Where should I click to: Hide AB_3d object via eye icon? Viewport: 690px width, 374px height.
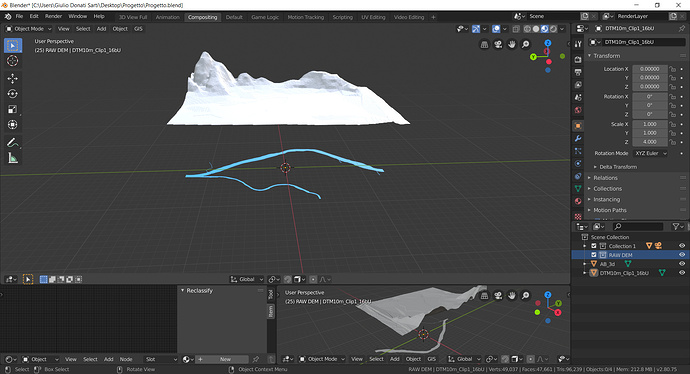(x=682, y=264)
